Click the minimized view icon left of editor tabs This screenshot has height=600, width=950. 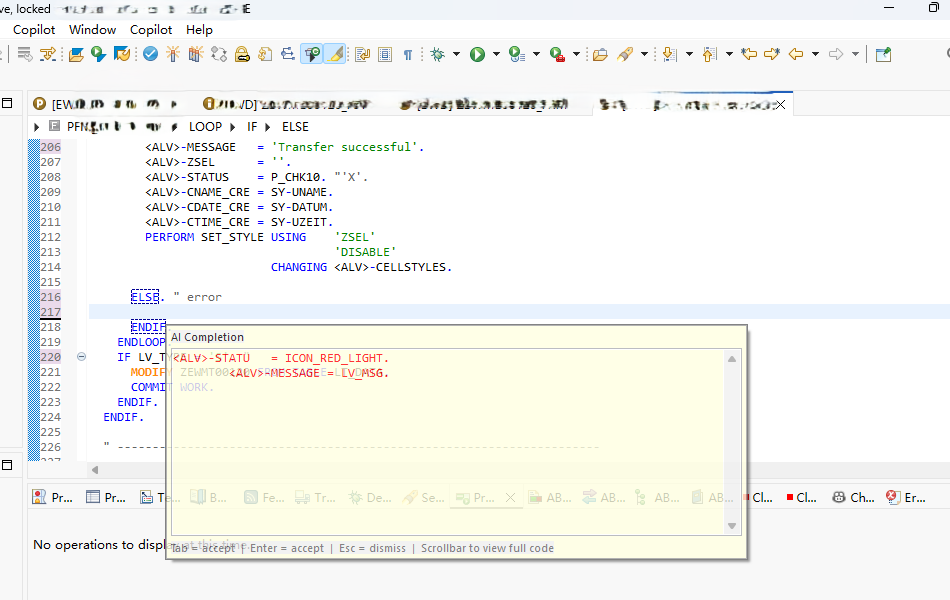pyautogui.click(x=7, y=103)
